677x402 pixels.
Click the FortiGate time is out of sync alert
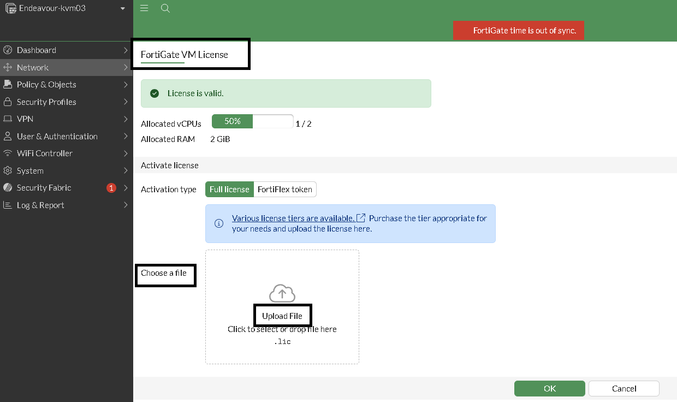pos(519,30)
